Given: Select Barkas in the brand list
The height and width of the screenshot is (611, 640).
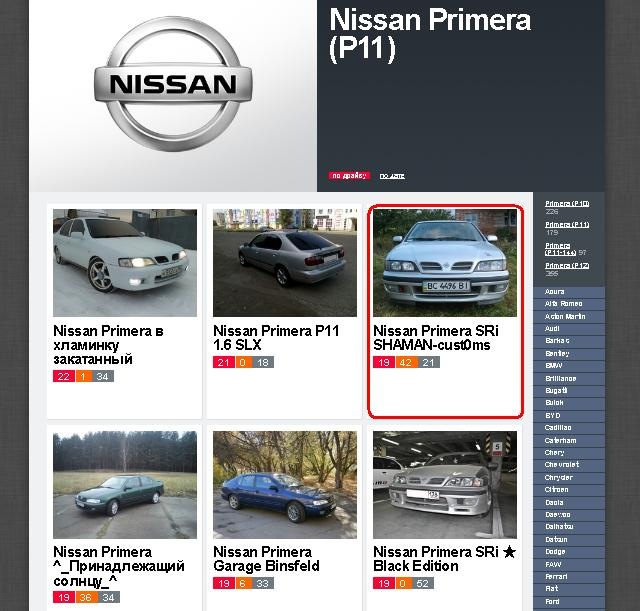Looking at the screenshot, I should pos(557,340).
